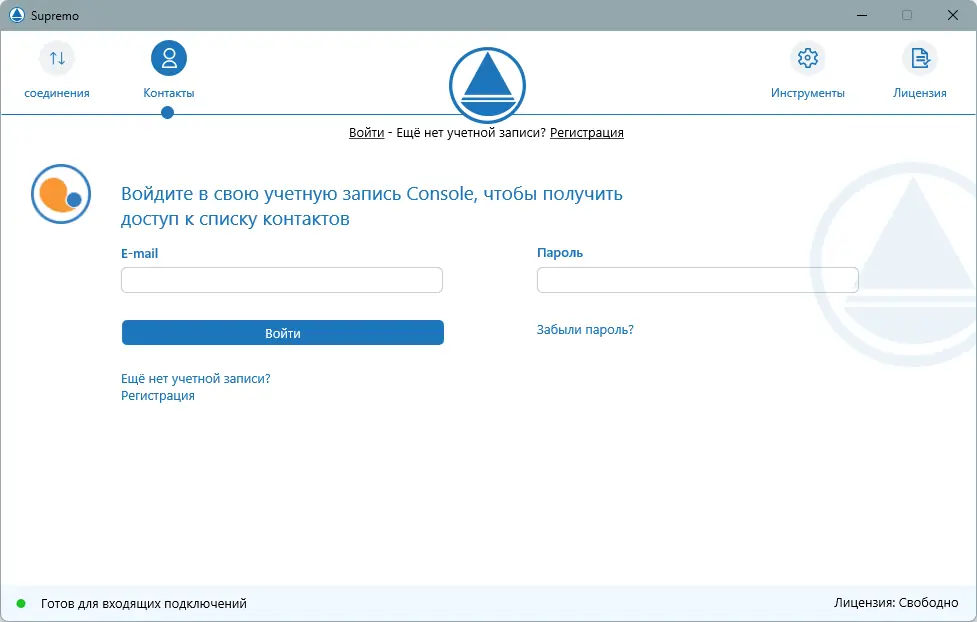Click the central Supremo sail logo

pos(487,85)
